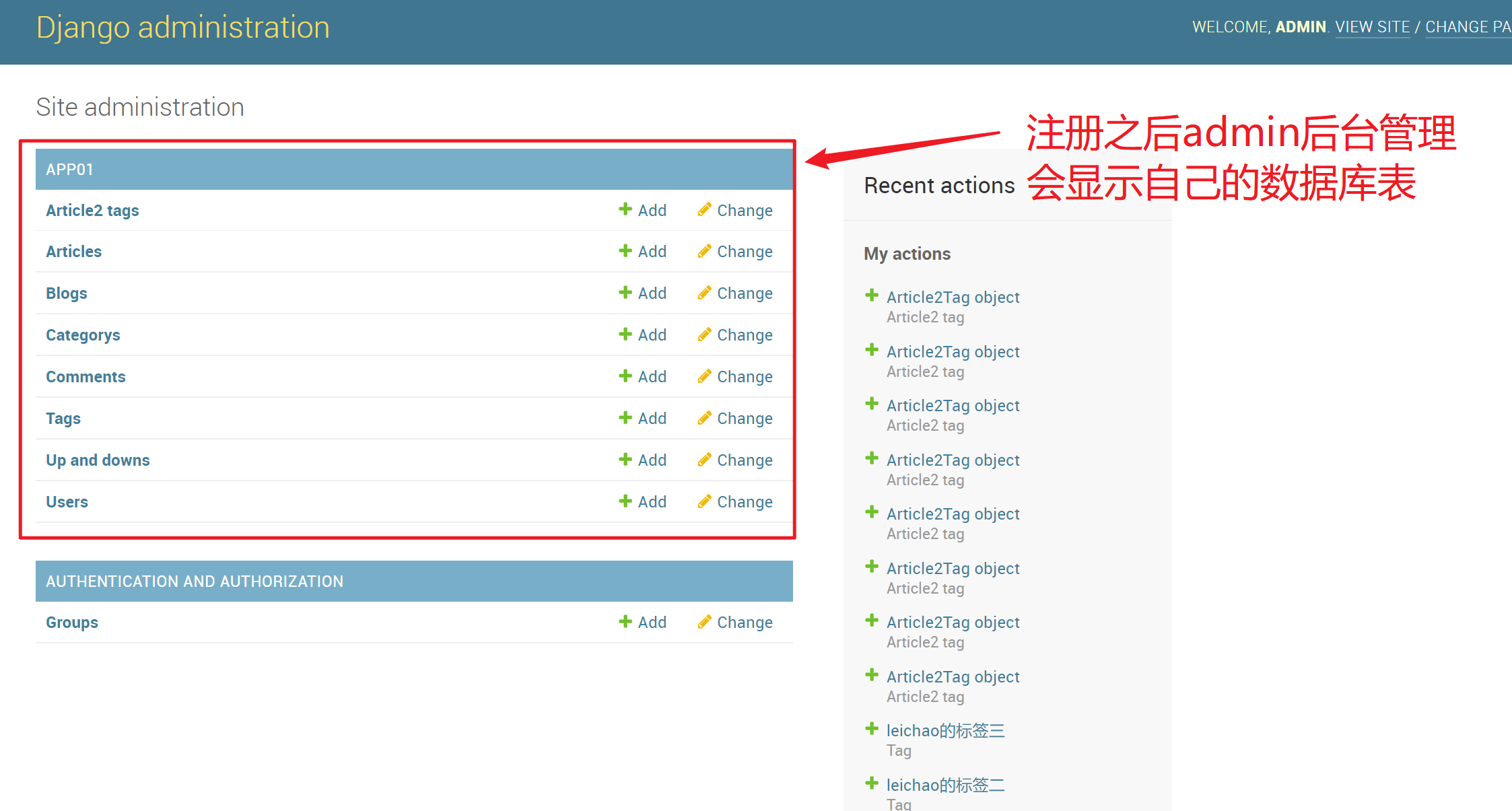The image size is (1512, 811).
Task: Click the Change password header link
Action: [1468, 27]
